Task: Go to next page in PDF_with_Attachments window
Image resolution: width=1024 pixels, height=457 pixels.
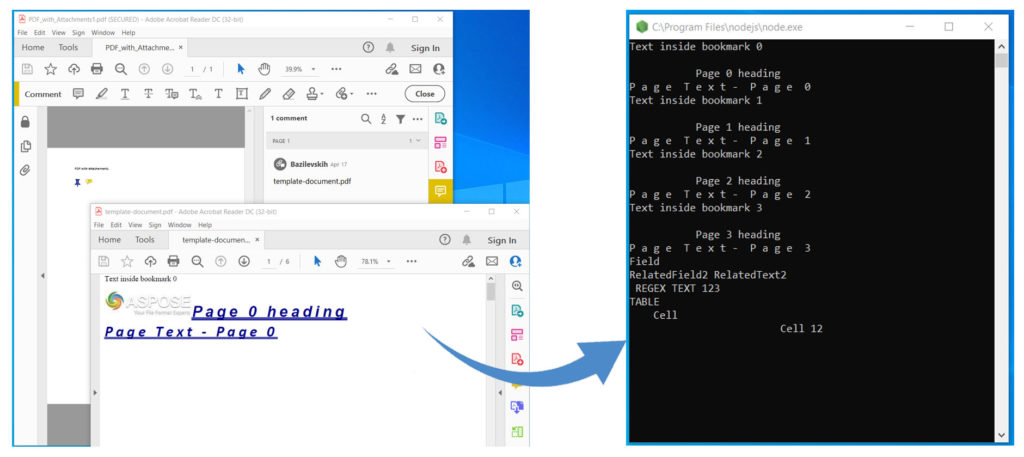Action: [167, 69]
